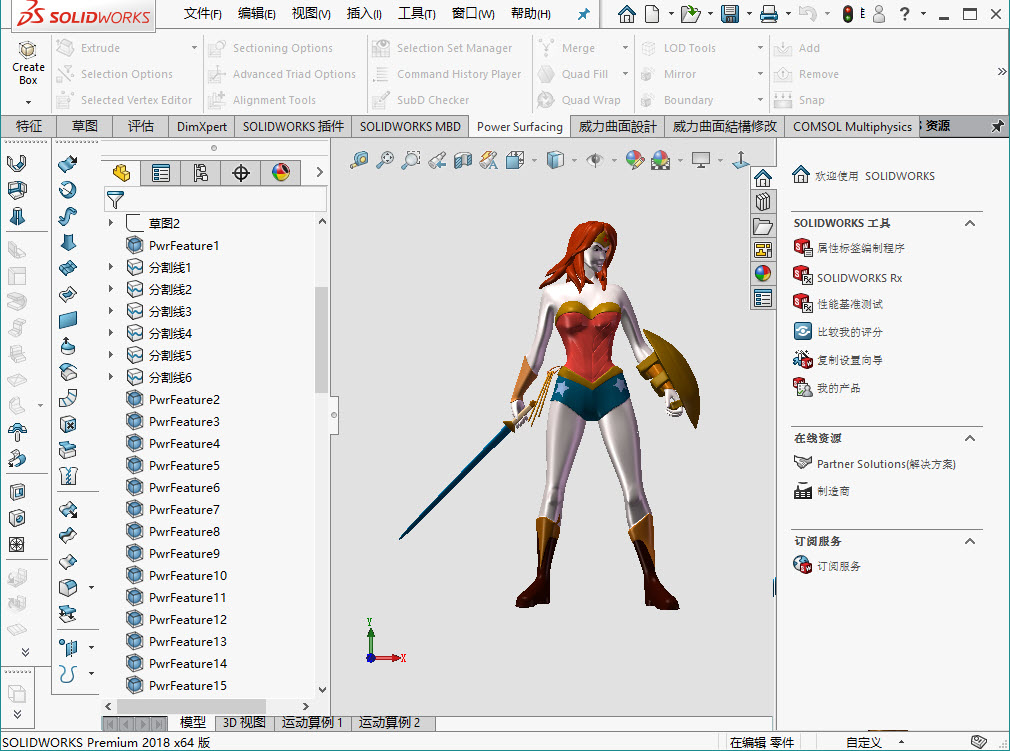
Task: Expand the 分割线6 tree node
Action: coord(111,377)
